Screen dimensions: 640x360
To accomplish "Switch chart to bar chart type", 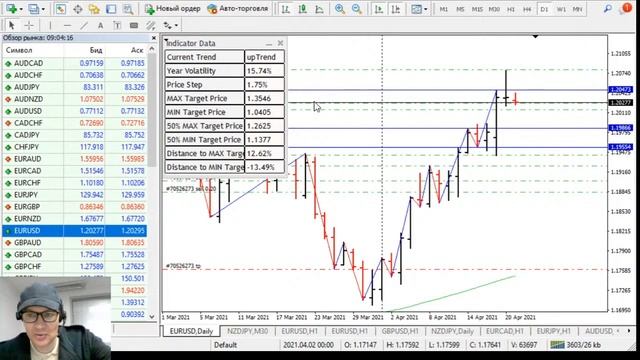I will click(286, 9).
